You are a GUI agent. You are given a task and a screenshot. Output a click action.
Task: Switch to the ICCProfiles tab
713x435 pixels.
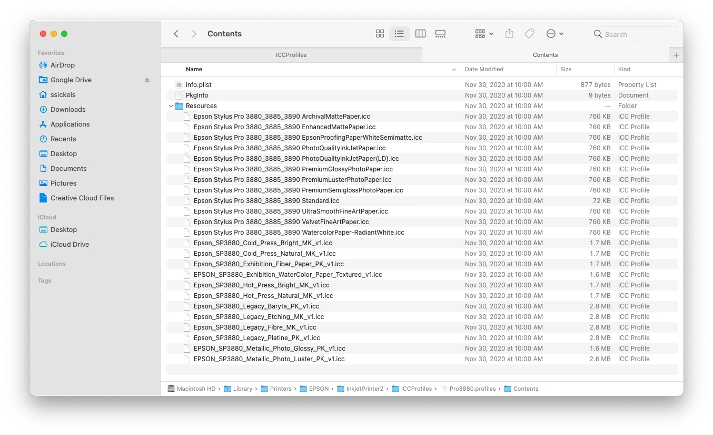click(x=291, y=55)
